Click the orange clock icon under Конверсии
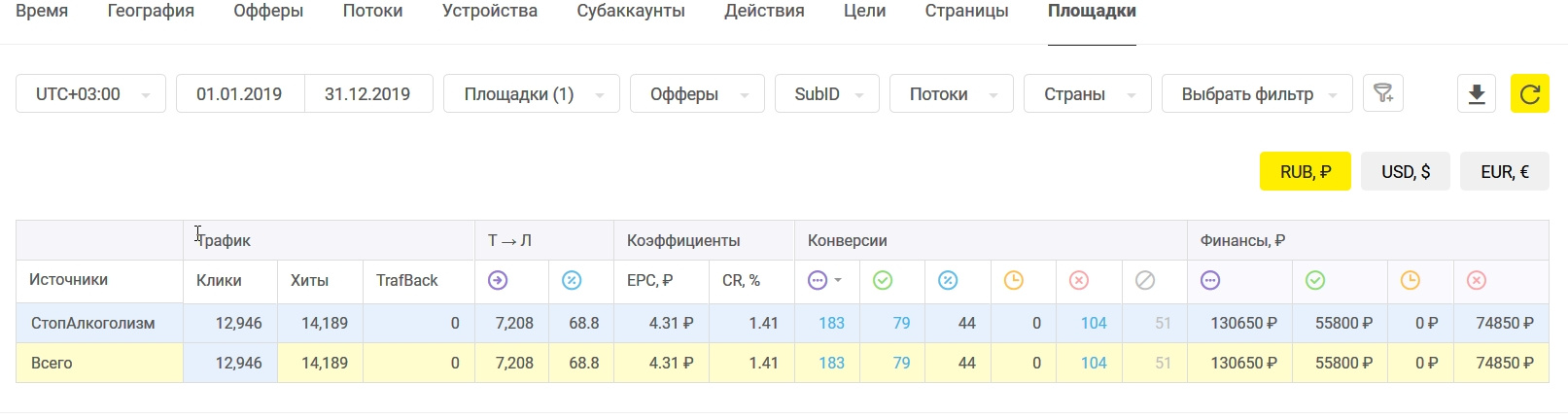 [1013, 280]
